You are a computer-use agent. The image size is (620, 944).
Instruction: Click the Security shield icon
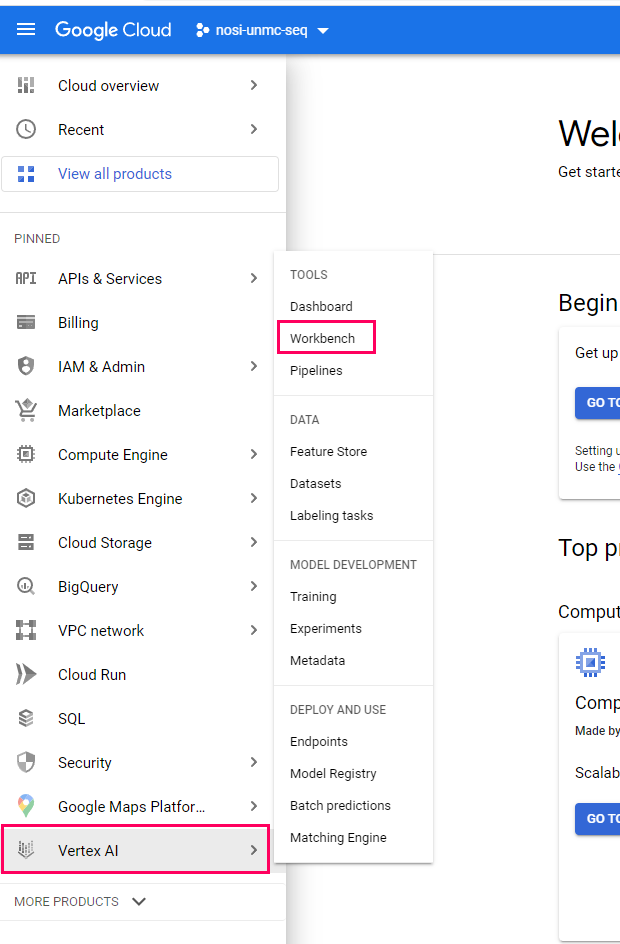point(26,762)
